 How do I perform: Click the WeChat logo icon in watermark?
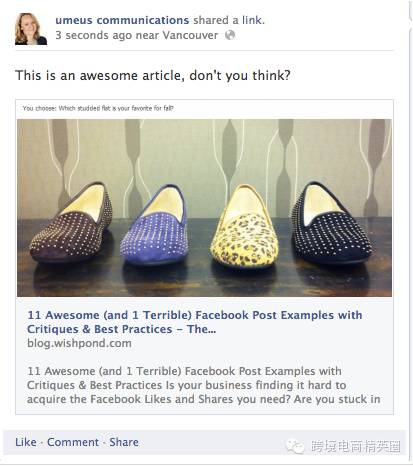click(295, 446)
